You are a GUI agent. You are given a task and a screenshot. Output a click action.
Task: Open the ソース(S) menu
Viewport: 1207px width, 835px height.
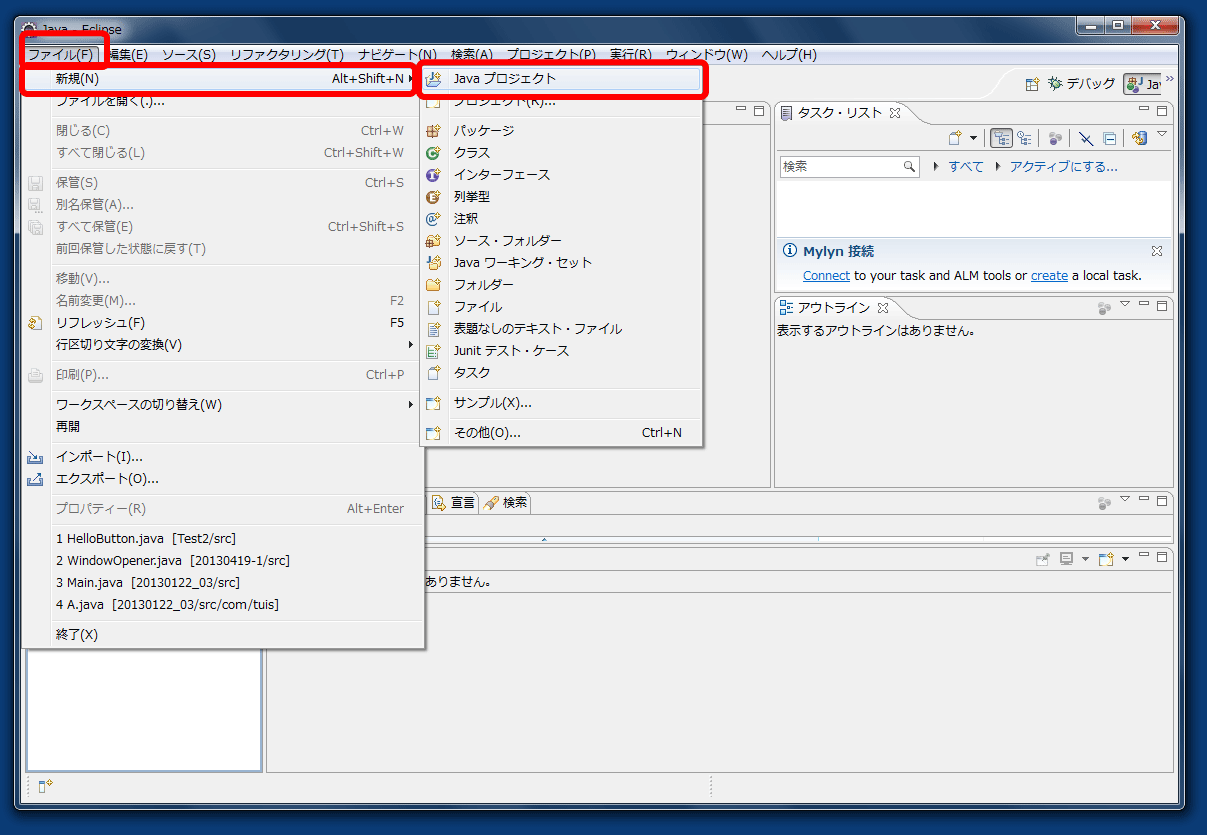tap(189, 55)
